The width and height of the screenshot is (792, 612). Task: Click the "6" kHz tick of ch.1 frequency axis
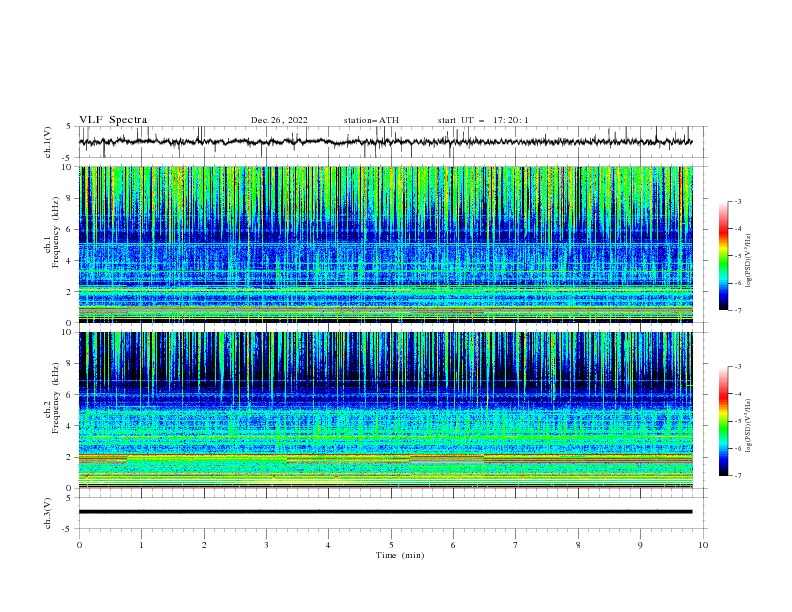tap(69, 229)
